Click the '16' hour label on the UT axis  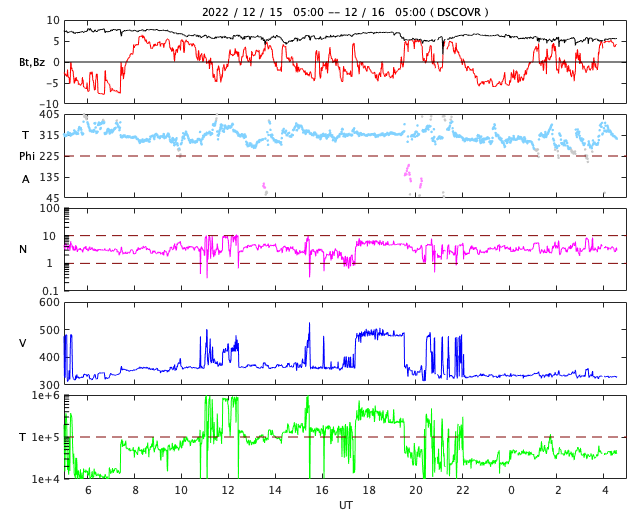(322, 490)
